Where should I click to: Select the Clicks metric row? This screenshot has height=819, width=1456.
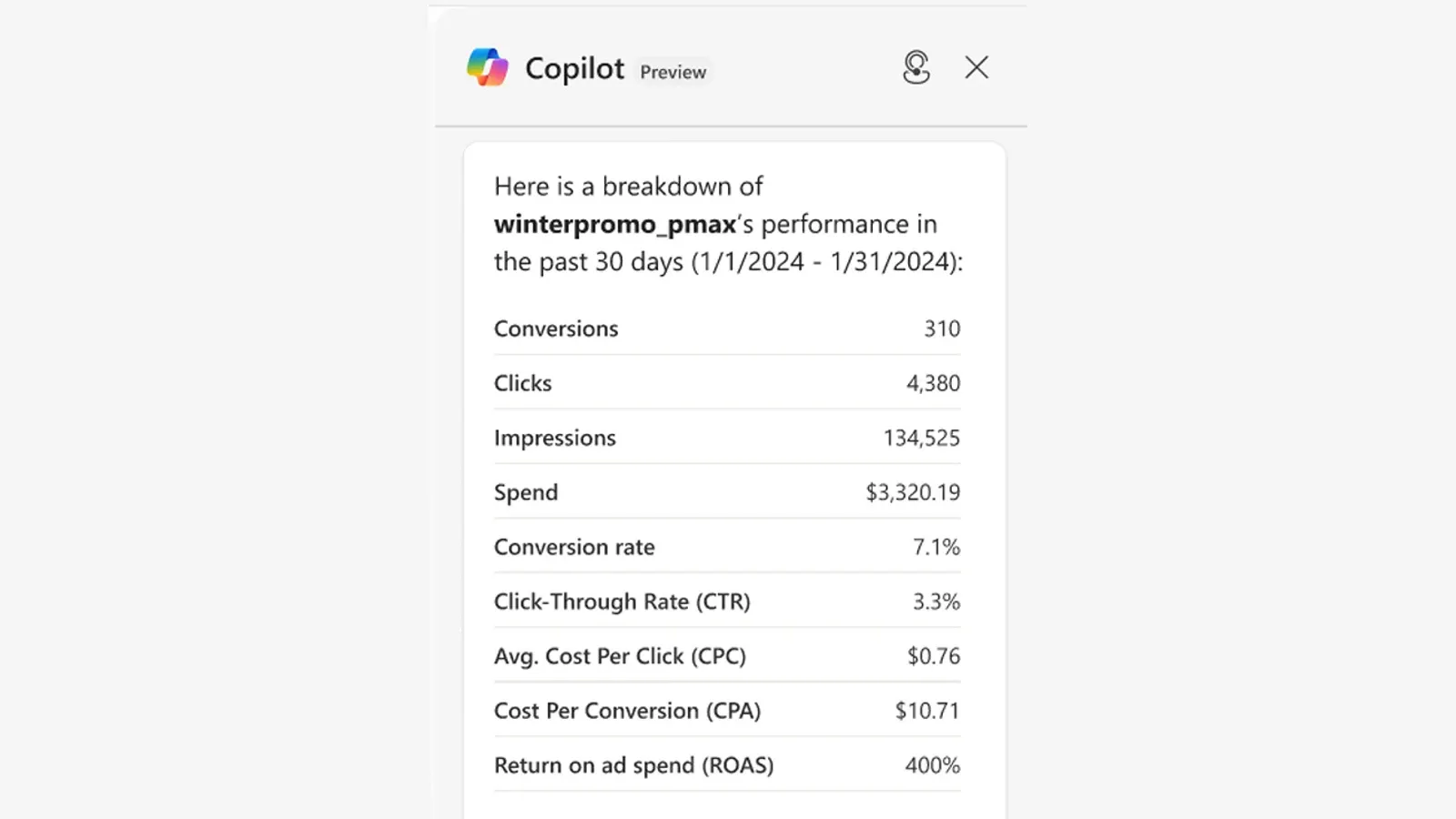point(523,383)
